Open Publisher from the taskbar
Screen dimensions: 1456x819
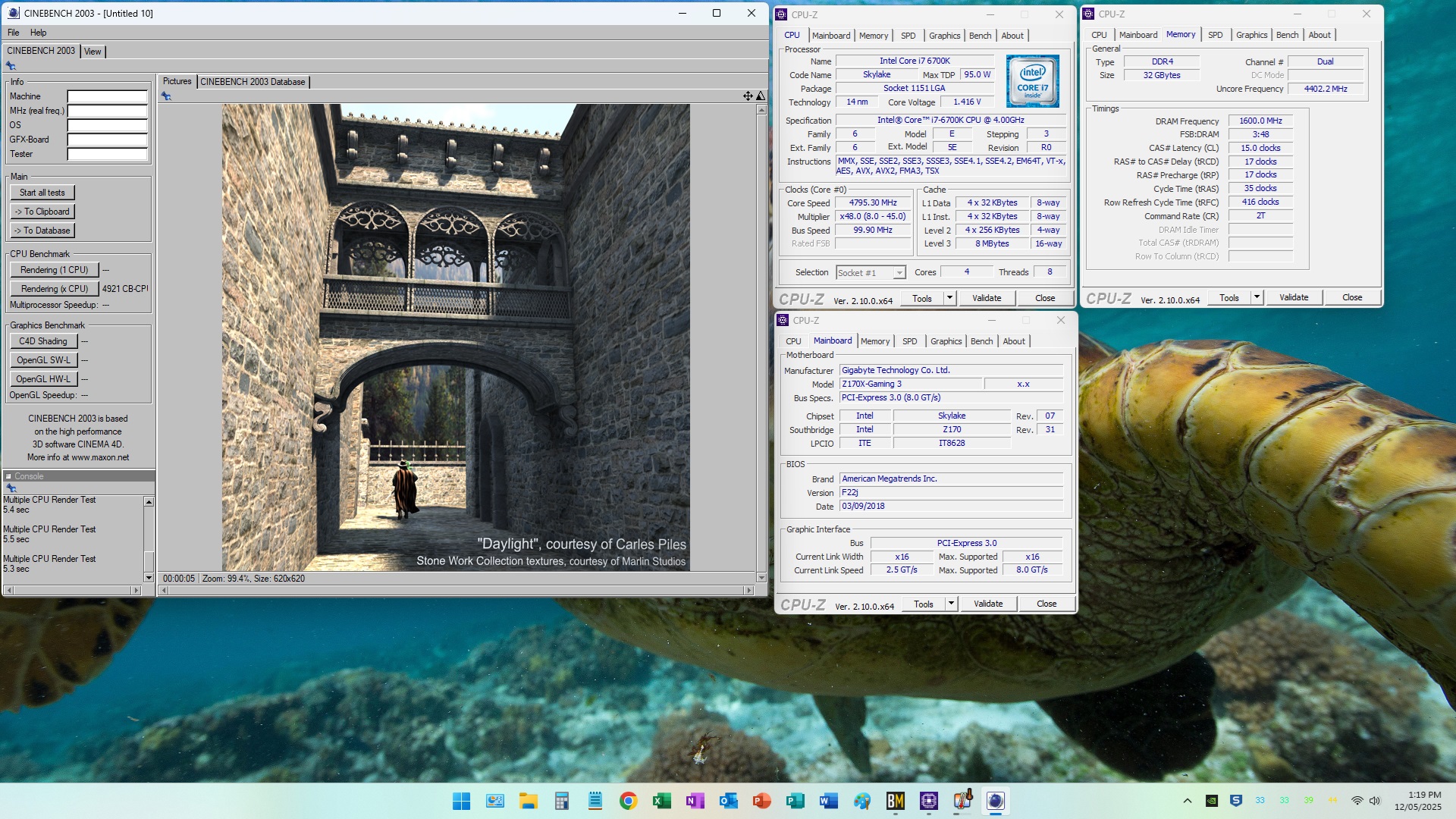click(x=795, y=801)
